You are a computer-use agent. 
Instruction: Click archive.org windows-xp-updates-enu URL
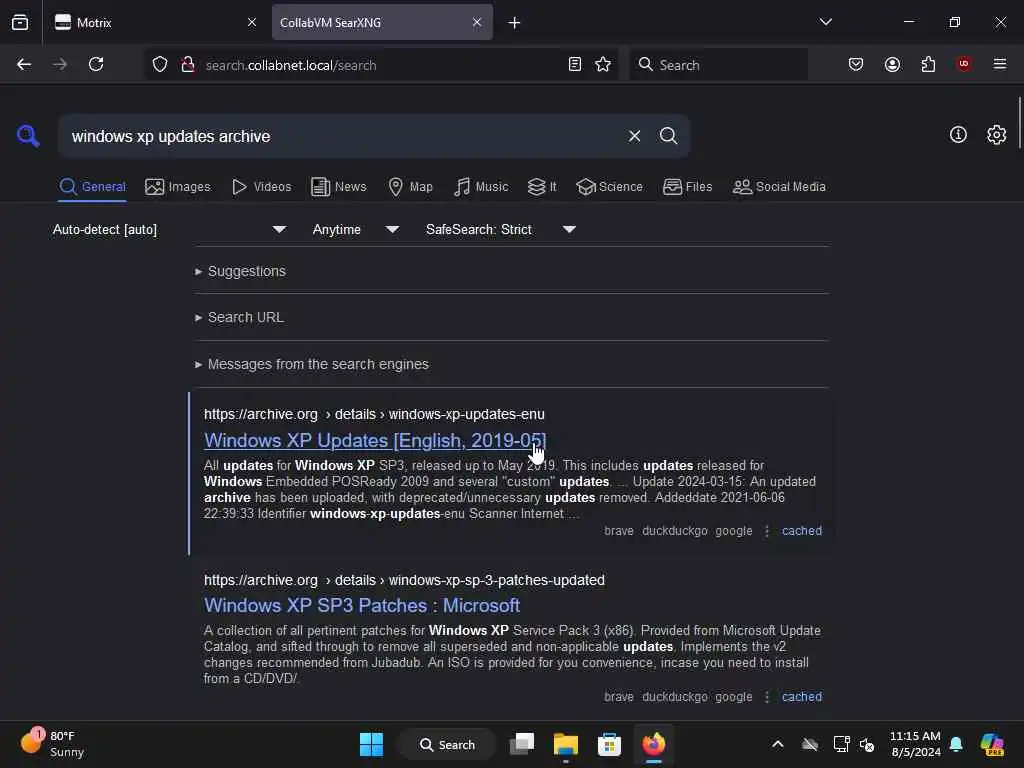(374, 415)
